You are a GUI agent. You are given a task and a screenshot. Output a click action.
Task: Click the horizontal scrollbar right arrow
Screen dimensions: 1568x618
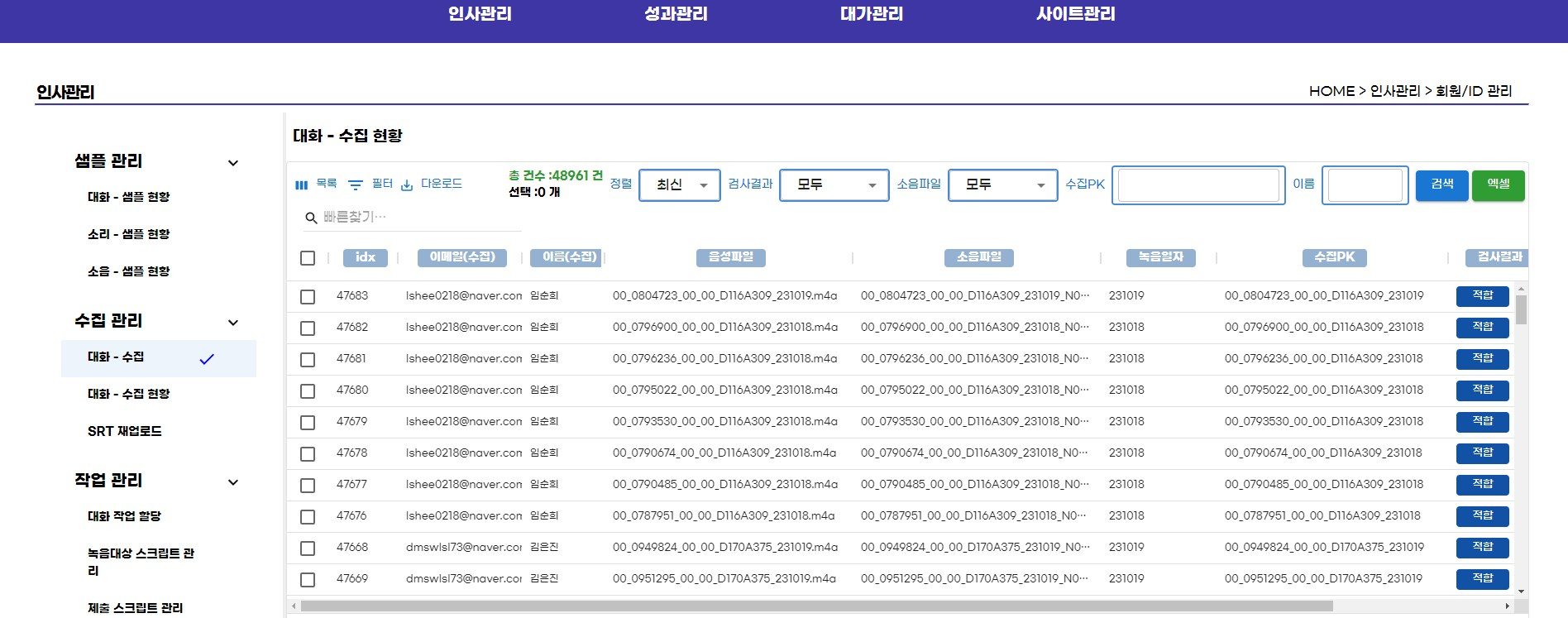[1507, 606]
